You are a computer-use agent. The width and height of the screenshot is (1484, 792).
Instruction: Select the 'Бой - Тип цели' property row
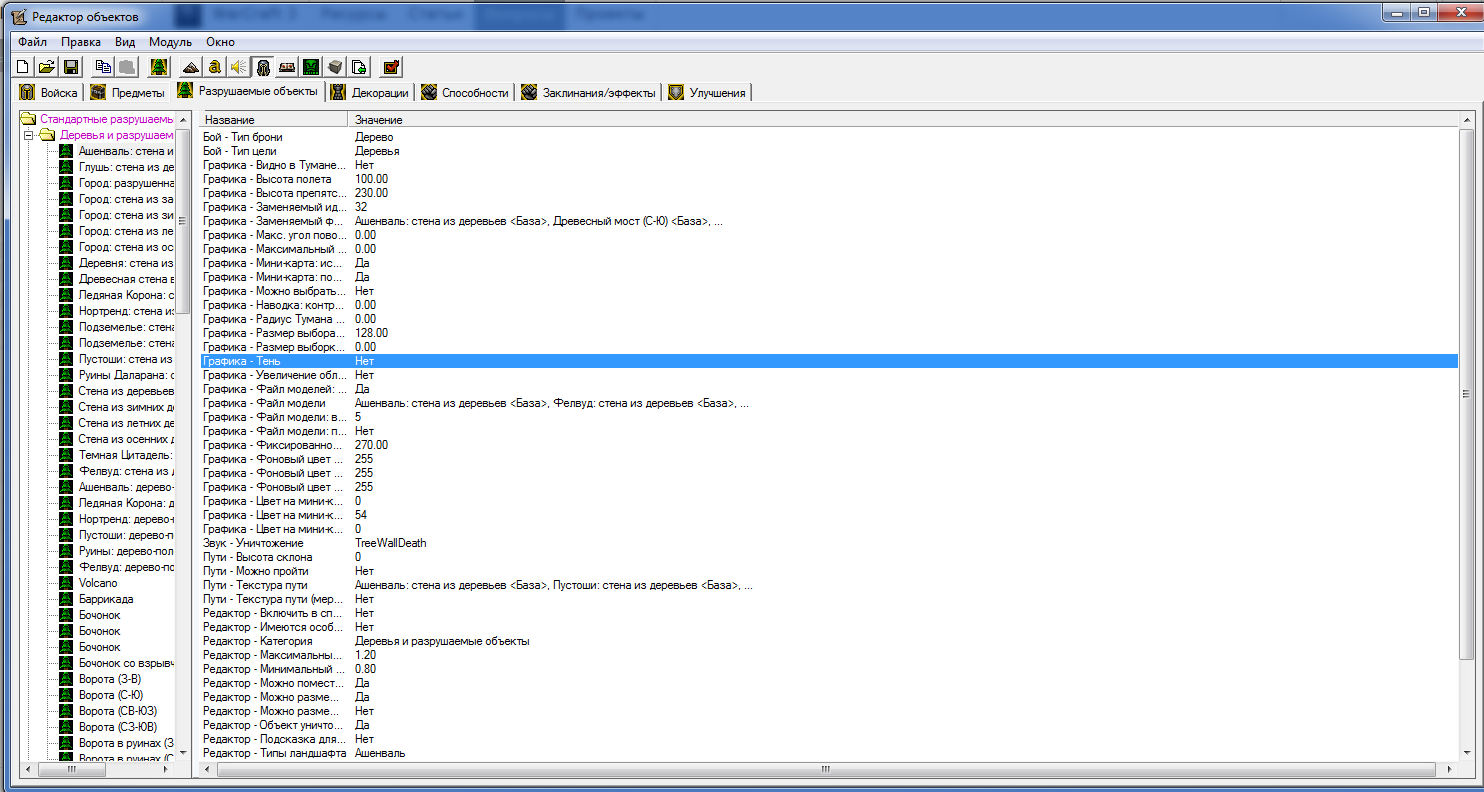(828, 151)
